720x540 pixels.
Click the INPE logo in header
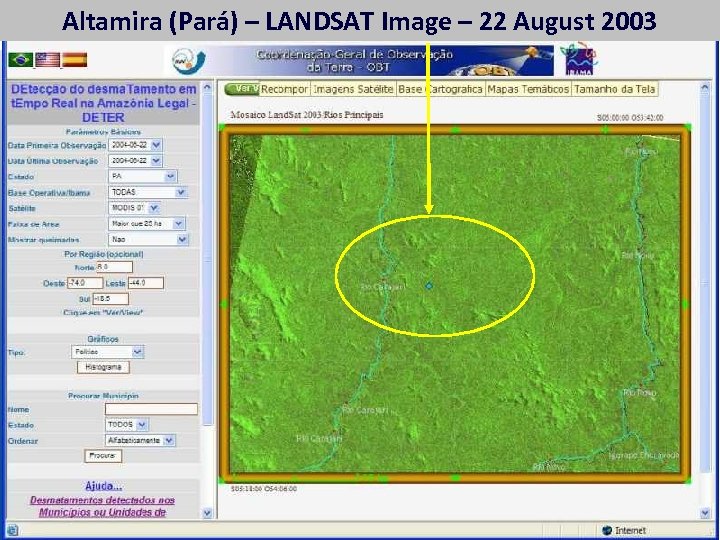tap(189, 62)
